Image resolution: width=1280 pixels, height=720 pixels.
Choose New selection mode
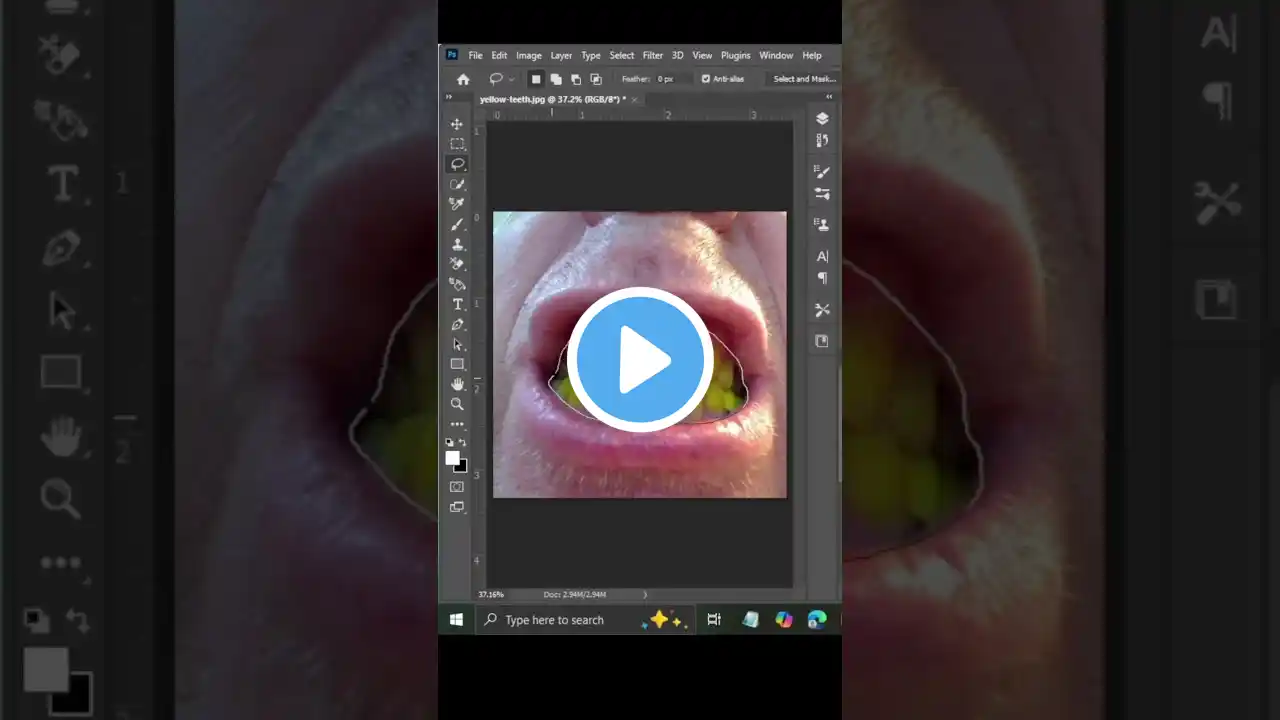click(536, 79)
